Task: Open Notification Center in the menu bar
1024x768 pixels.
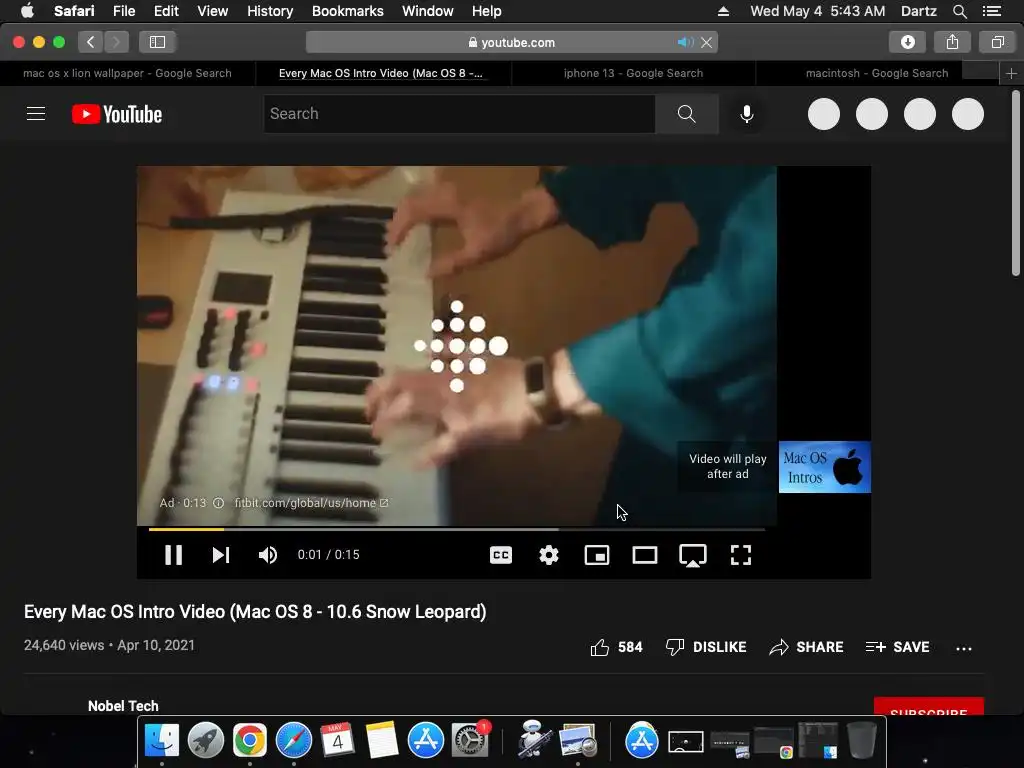Action: coord(991,11)
